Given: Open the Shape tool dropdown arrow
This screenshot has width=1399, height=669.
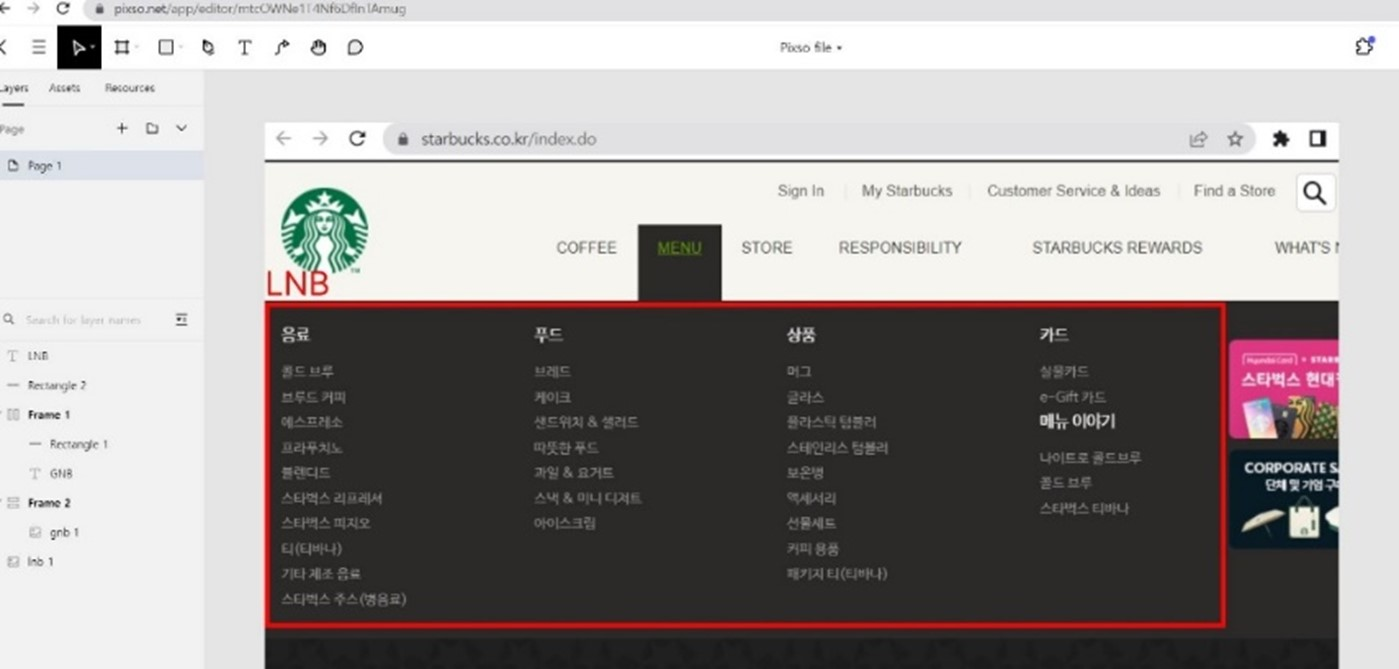Looking at the screenshot, I should (x=181, y=48).
